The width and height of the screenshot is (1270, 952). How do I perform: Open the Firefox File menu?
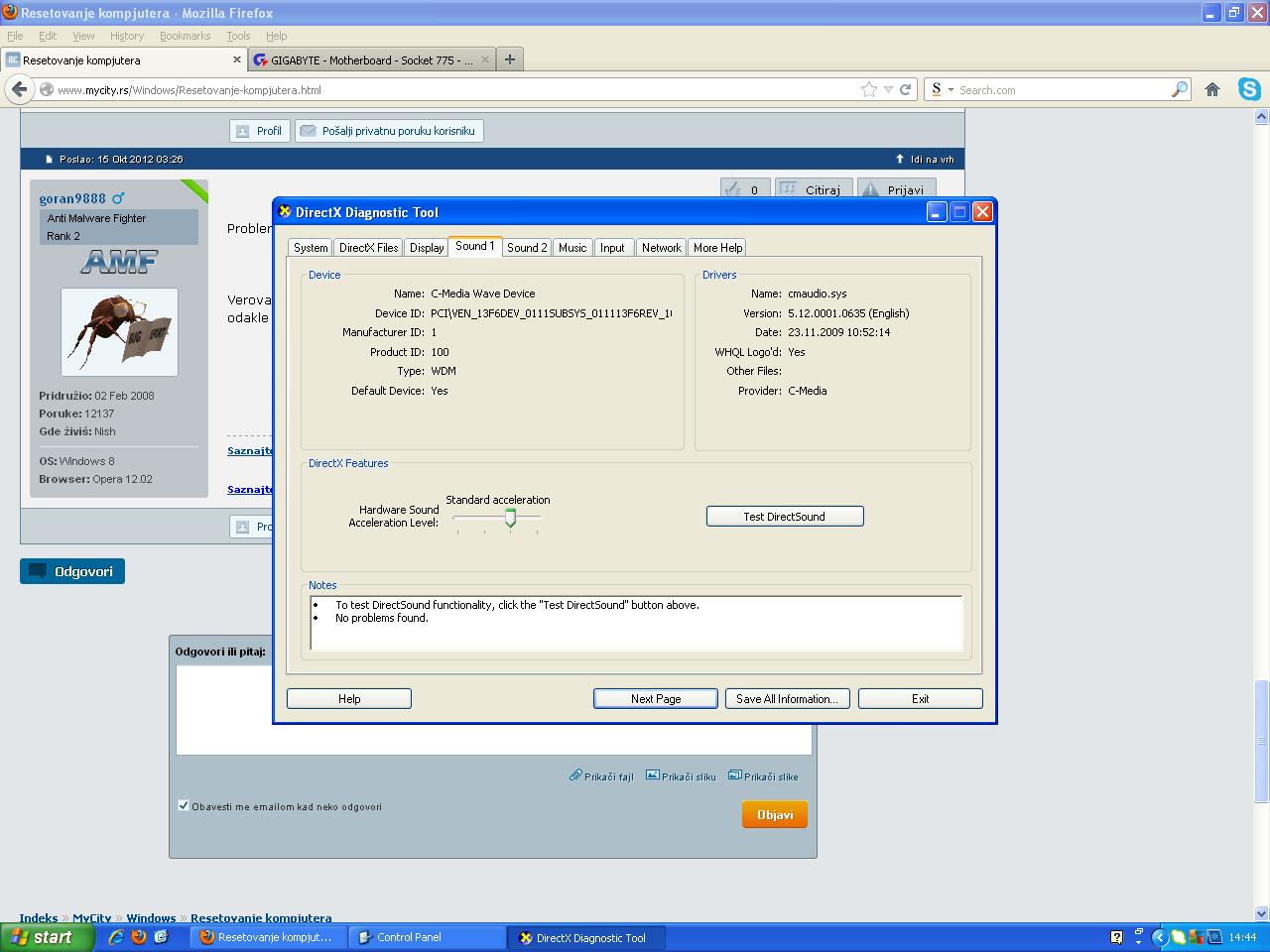(x=15, y=36)
